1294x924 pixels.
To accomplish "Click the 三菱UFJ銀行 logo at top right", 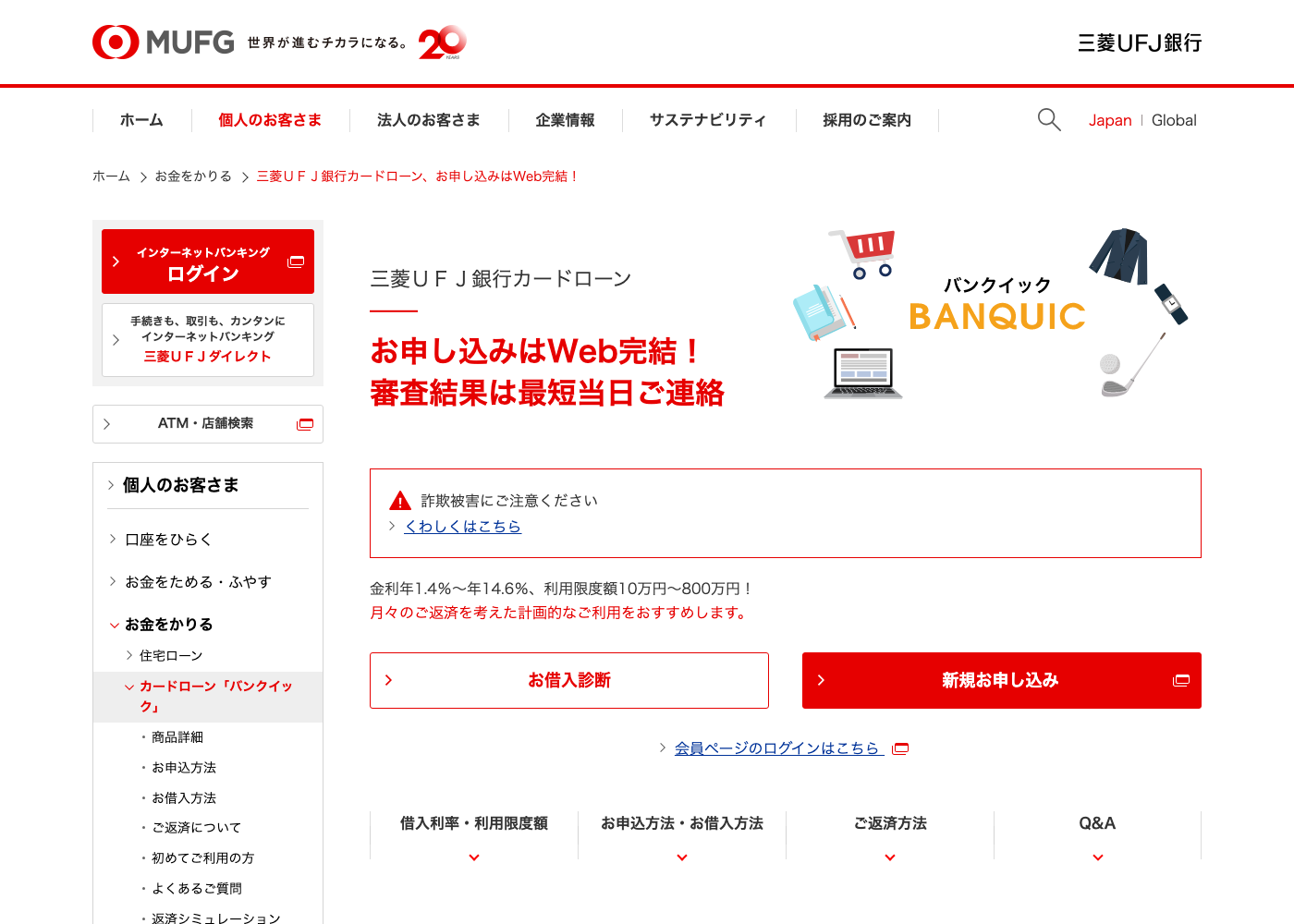I will coord(1140,43).
